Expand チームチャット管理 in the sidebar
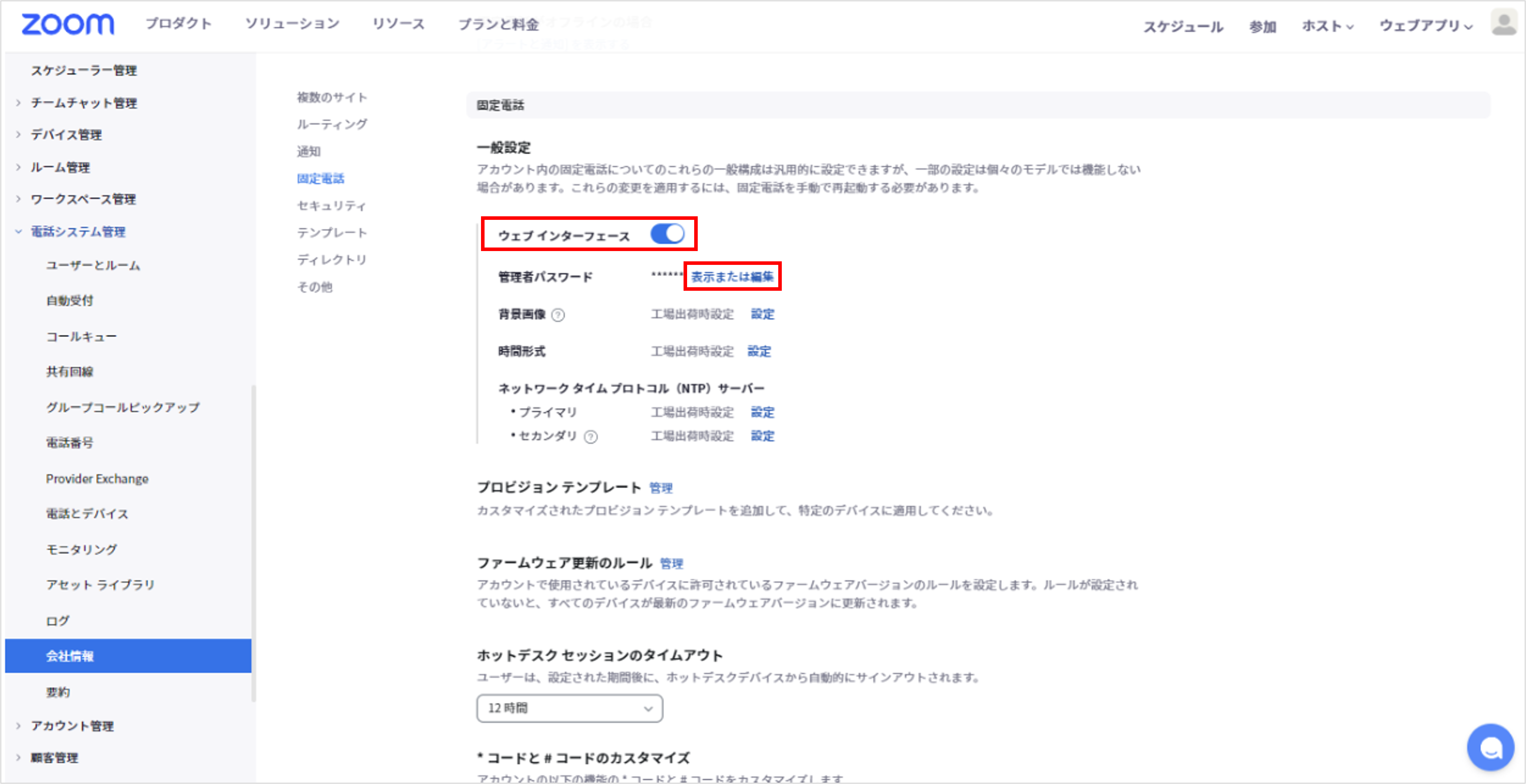 coord(18,103)
